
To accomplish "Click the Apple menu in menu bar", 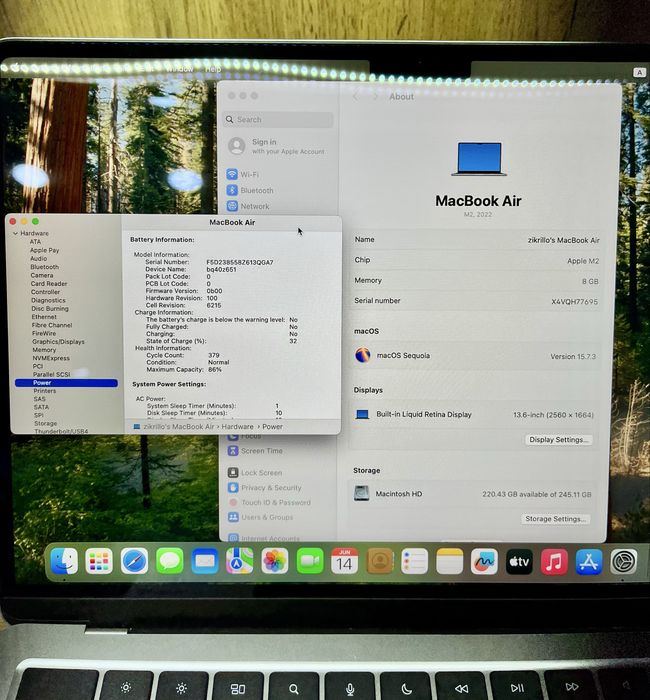I will 15,68.
